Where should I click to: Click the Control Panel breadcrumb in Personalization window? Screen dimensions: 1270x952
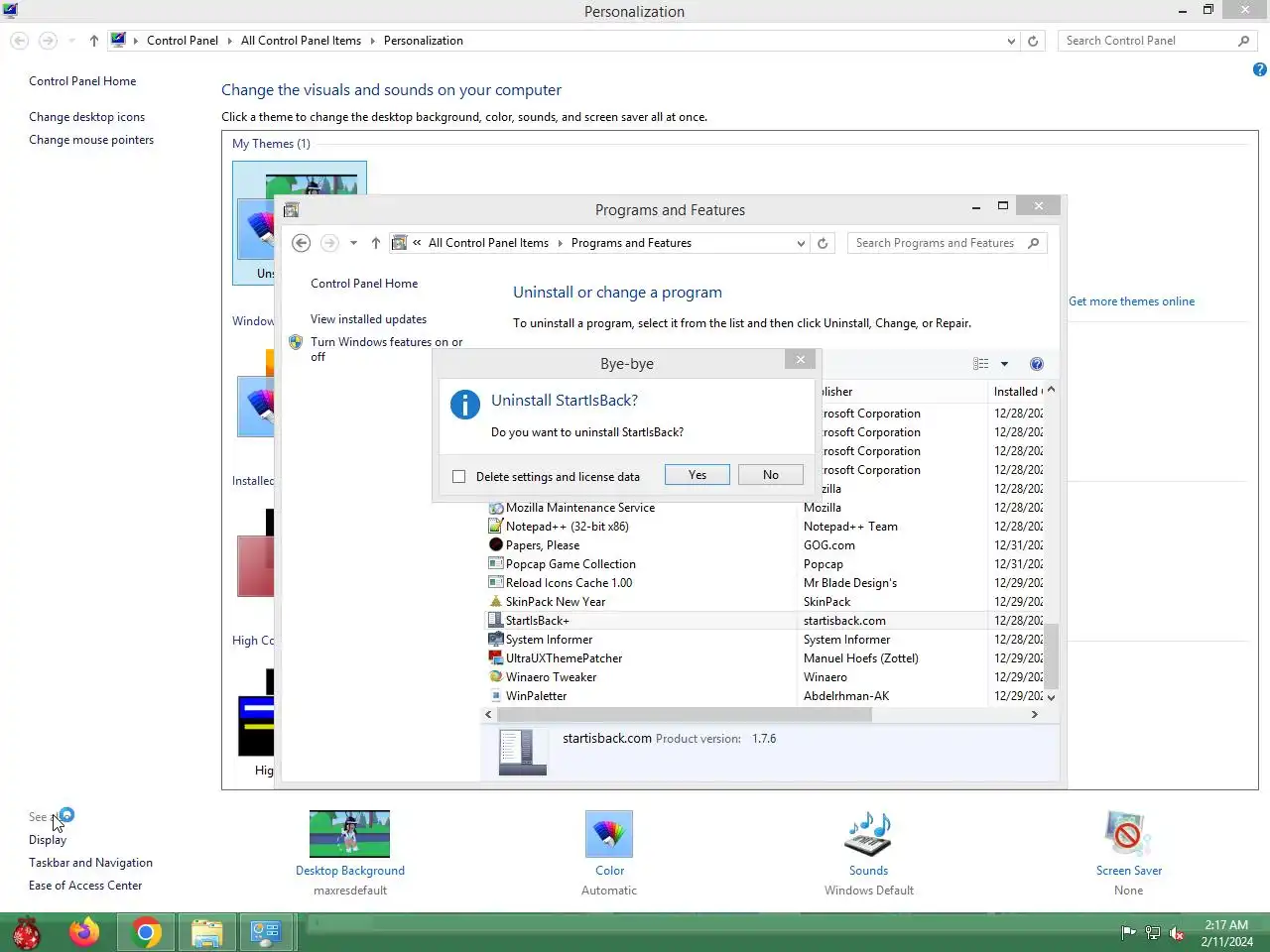click(183, 41)
